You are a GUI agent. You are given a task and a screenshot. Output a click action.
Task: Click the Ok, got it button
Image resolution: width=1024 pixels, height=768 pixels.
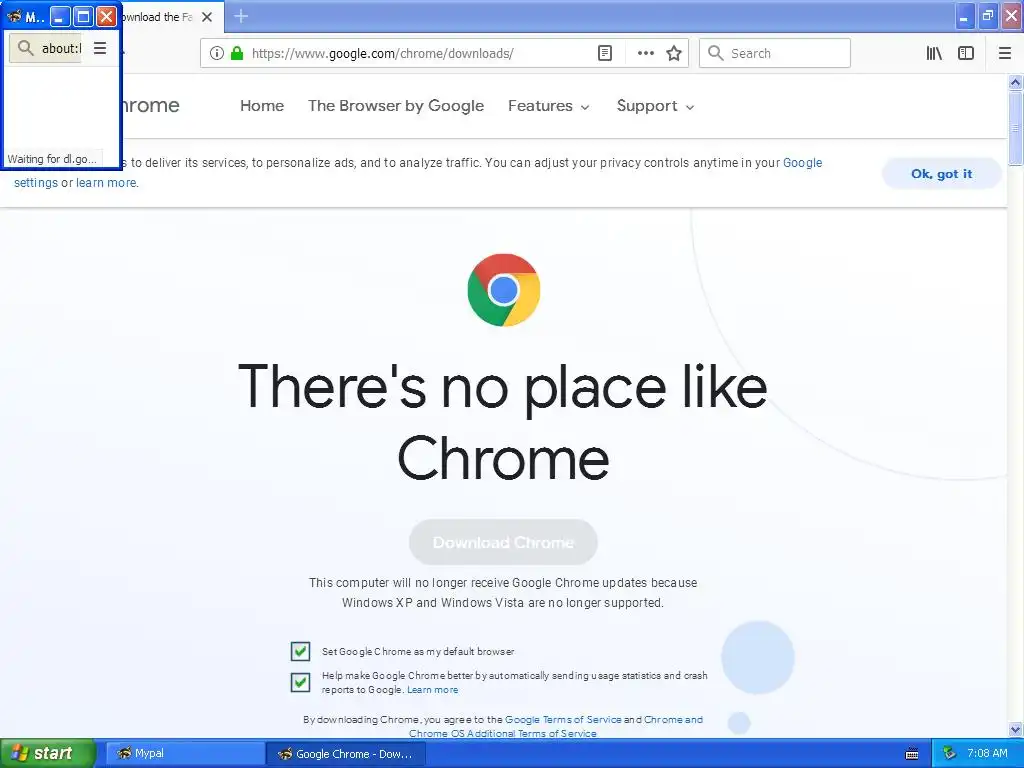point(941,174)
